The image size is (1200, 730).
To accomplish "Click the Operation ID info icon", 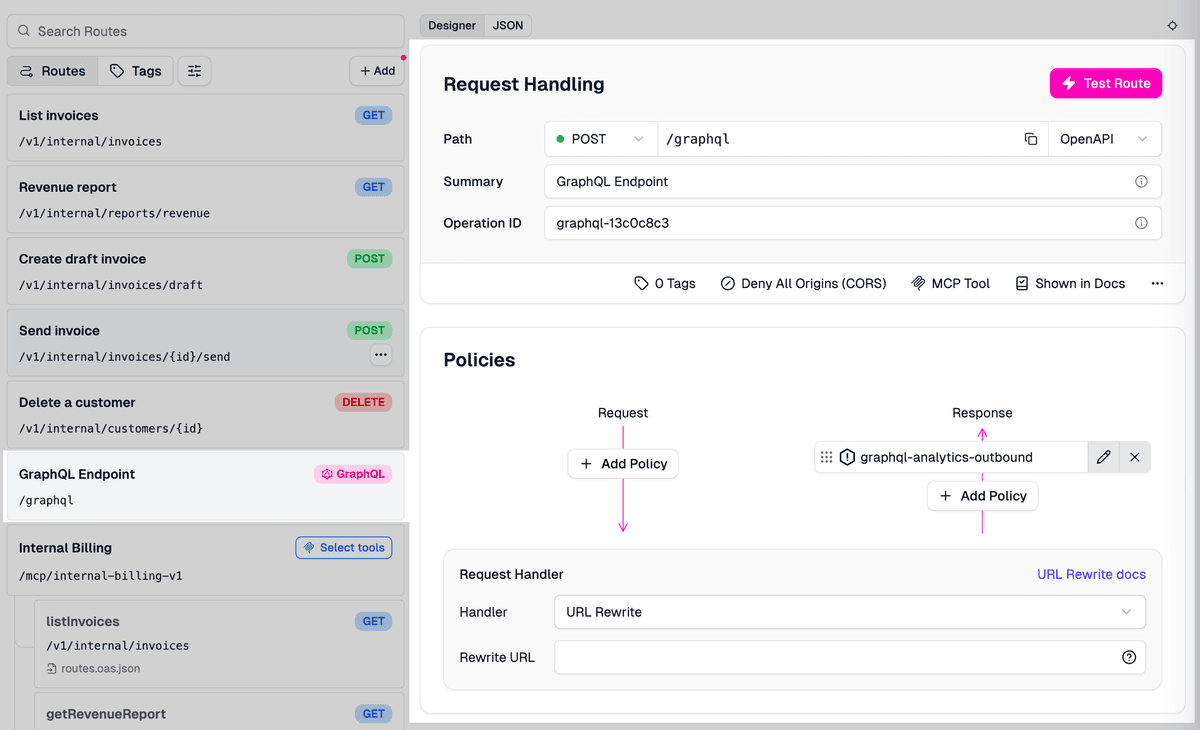I will (1141, 223).
